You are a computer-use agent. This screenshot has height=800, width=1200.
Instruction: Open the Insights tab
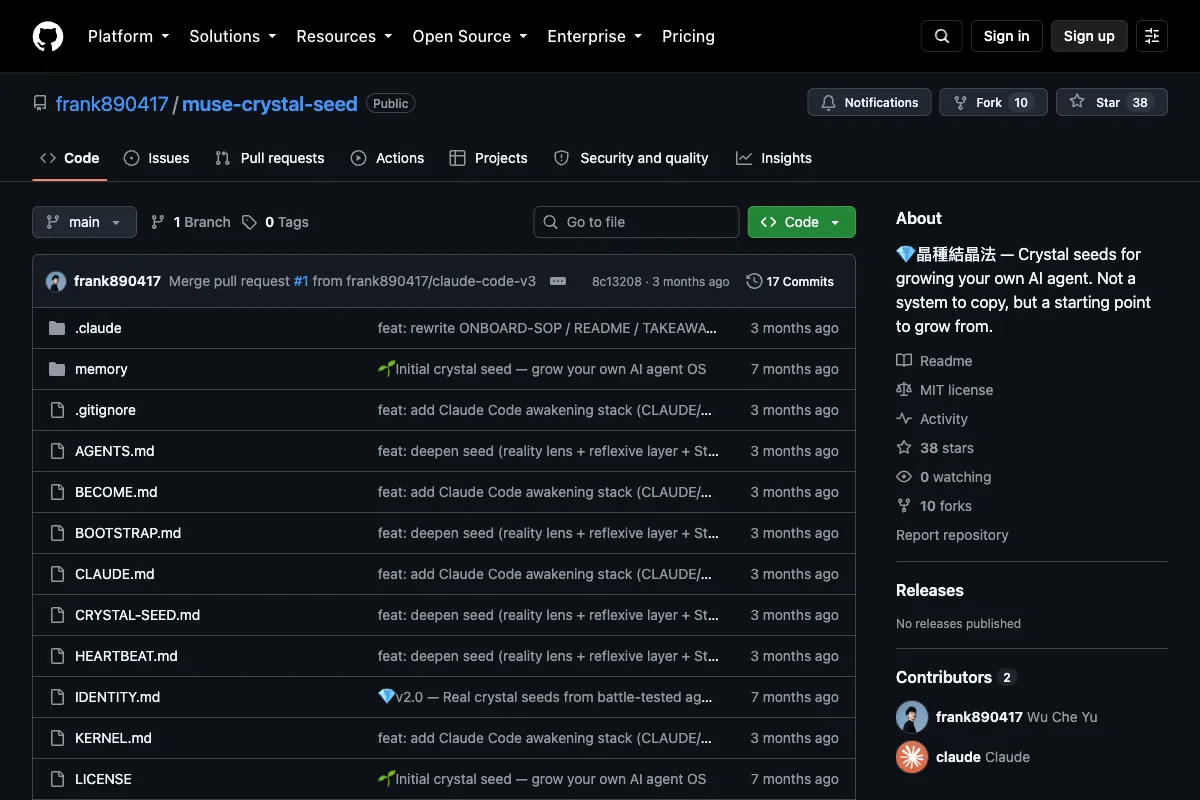(x=774, y=158)
